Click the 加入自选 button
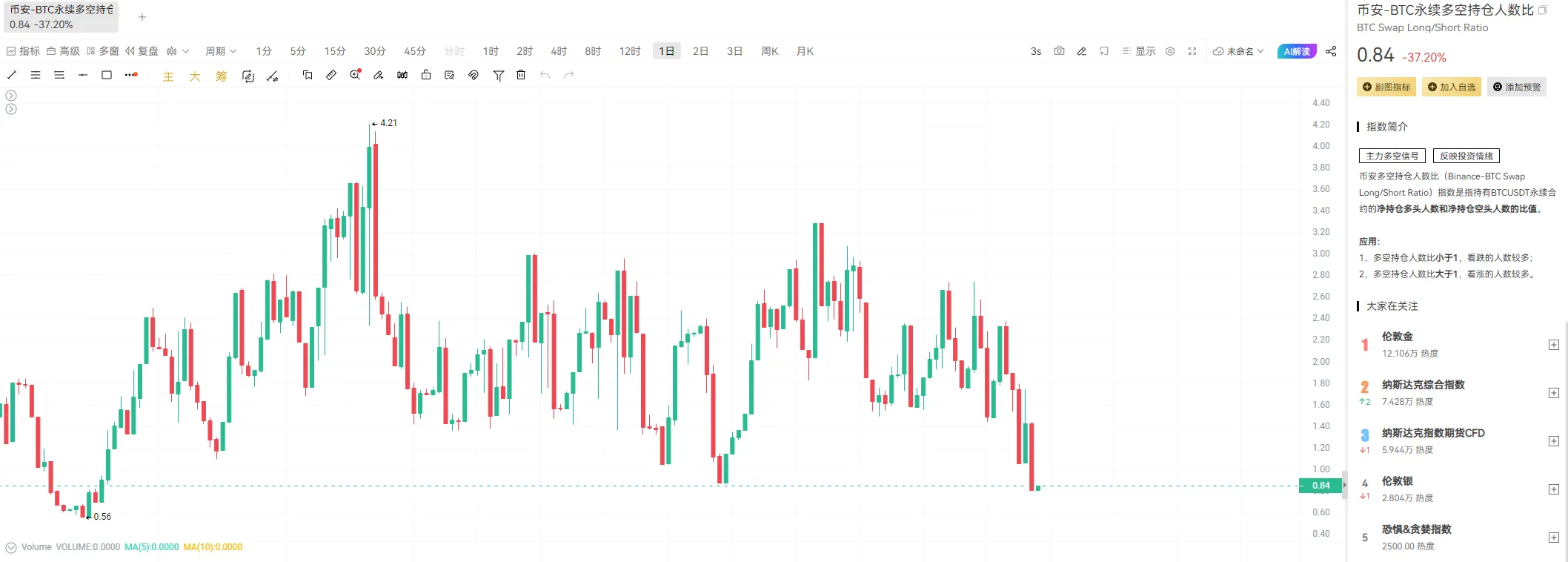1568x562 pixels. [x=1452, y=87]
